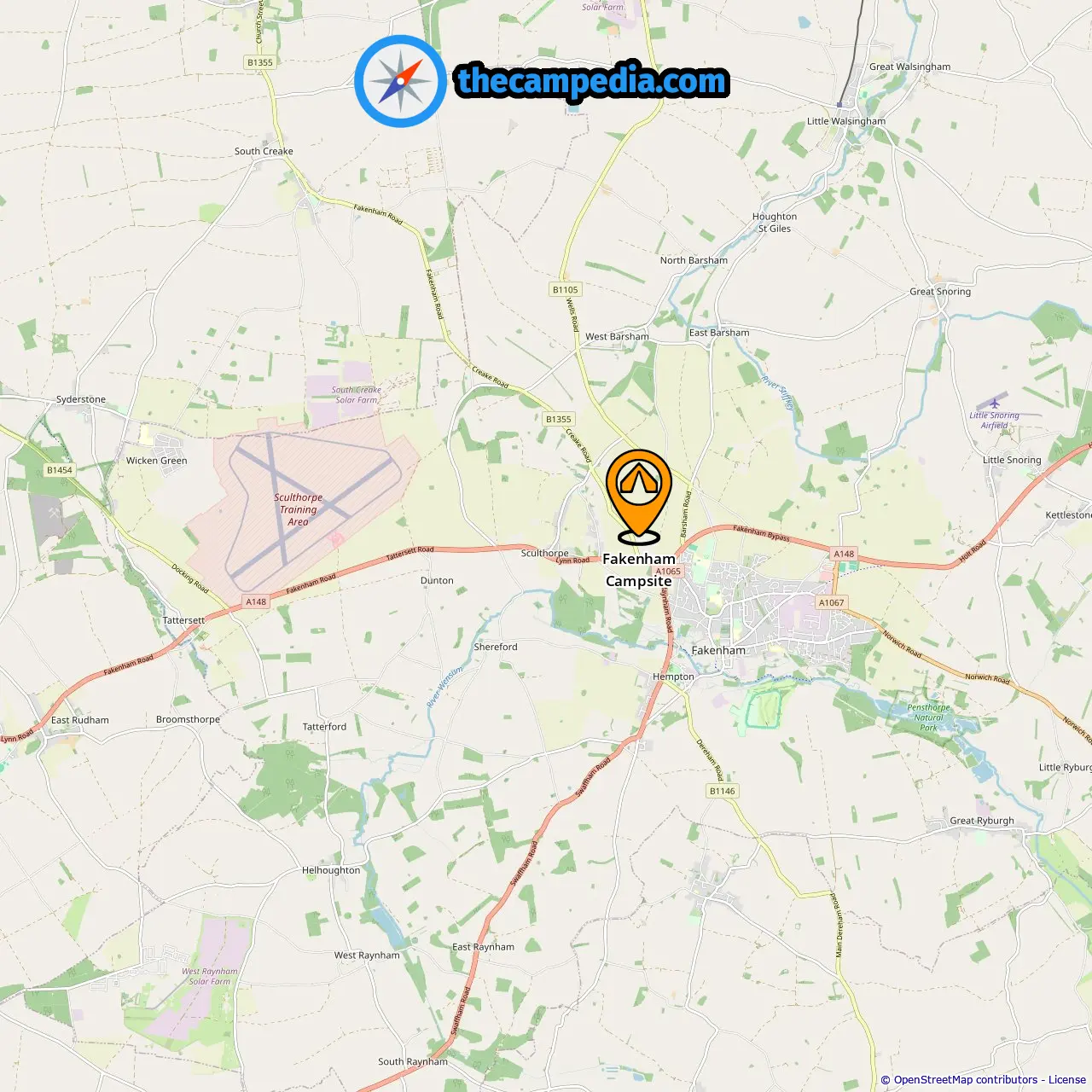Click the B1454 road shield

coord(60,470)
